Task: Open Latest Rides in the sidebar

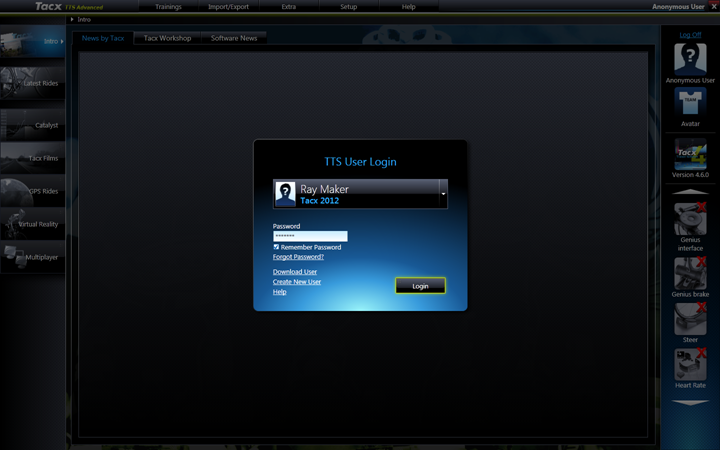Action: pos(32,83)
